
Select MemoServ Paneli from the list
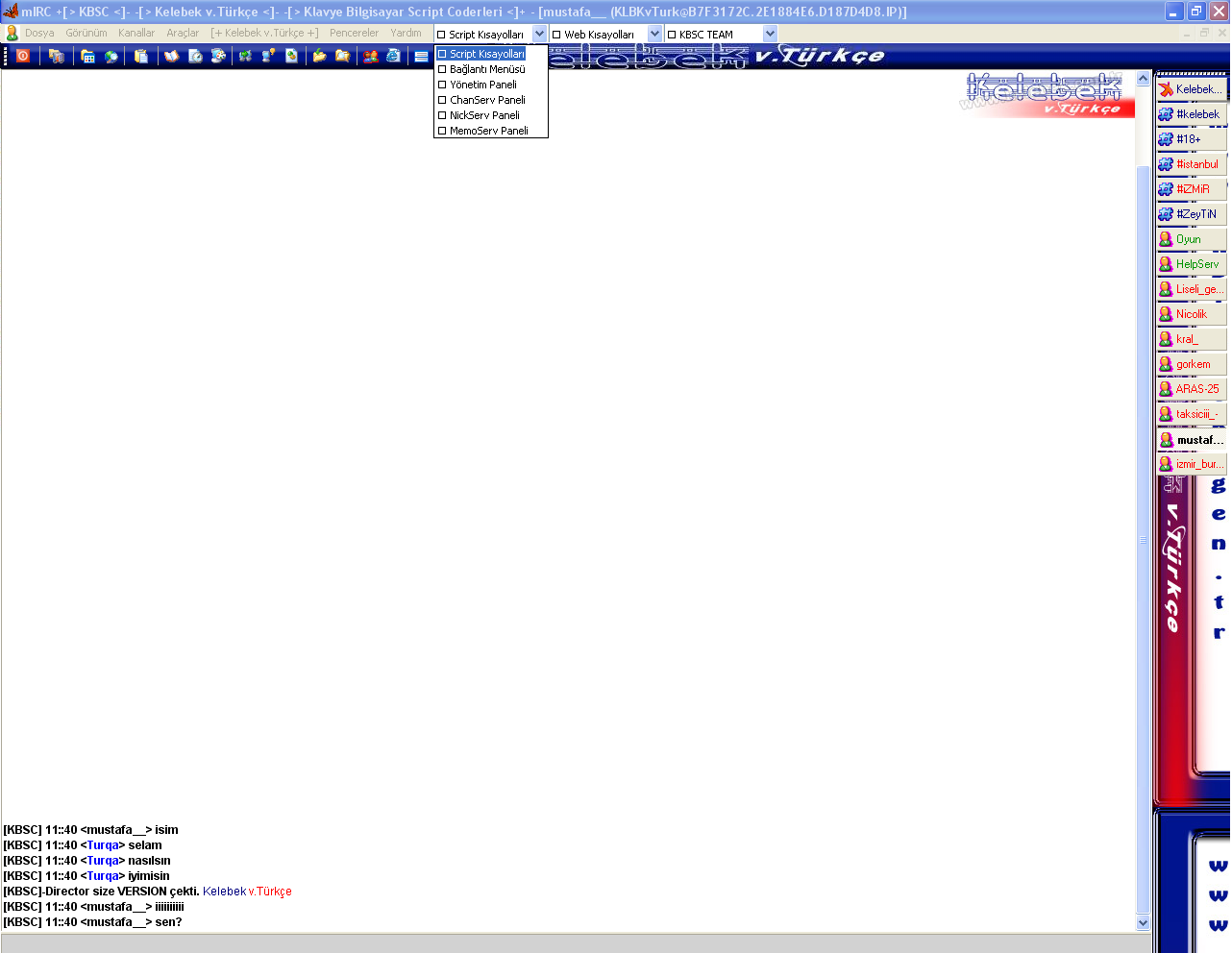pyautogui.click(x=490, y=131)
